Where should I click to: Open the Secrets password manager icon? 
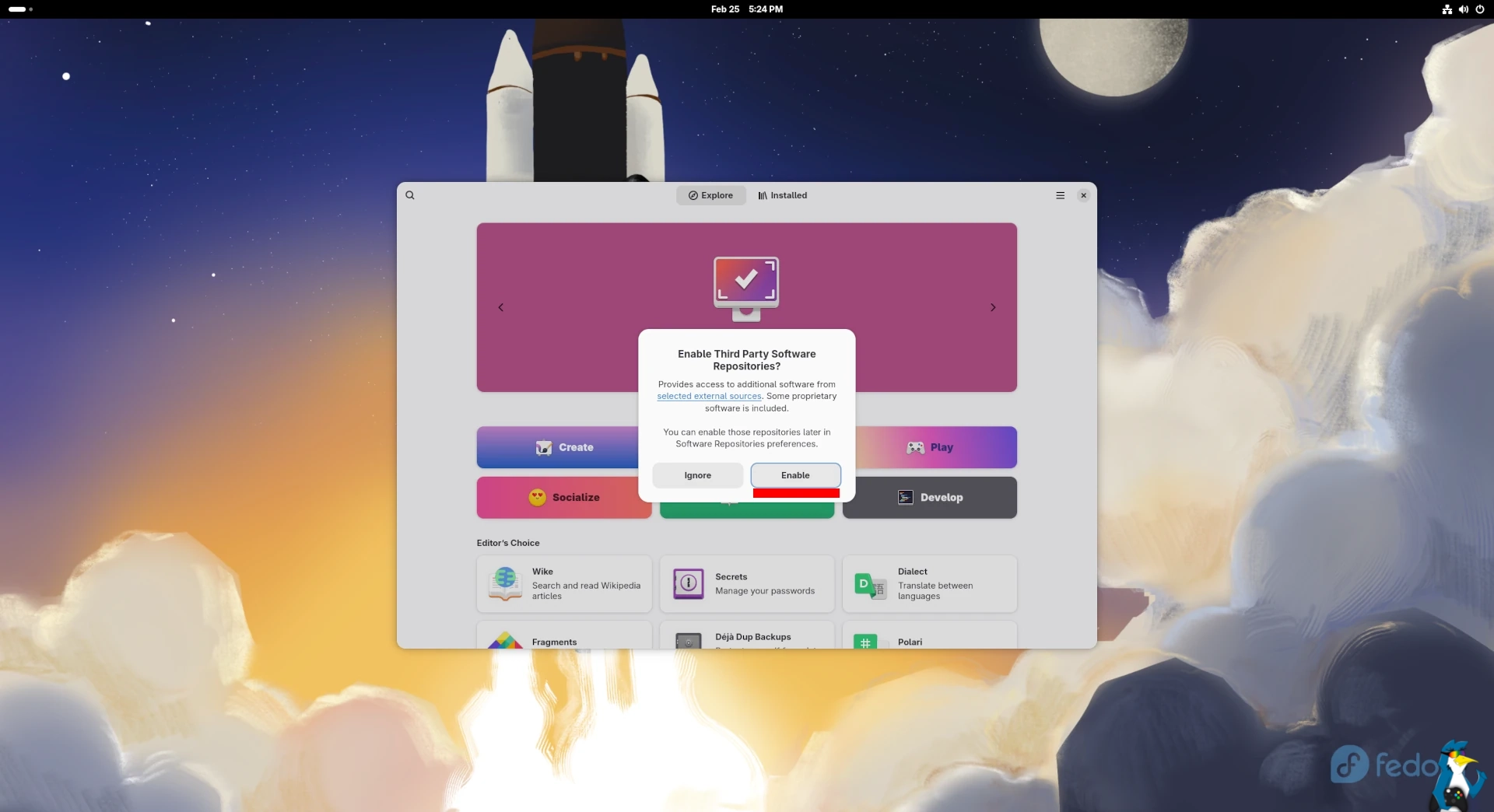pos(688,583)
